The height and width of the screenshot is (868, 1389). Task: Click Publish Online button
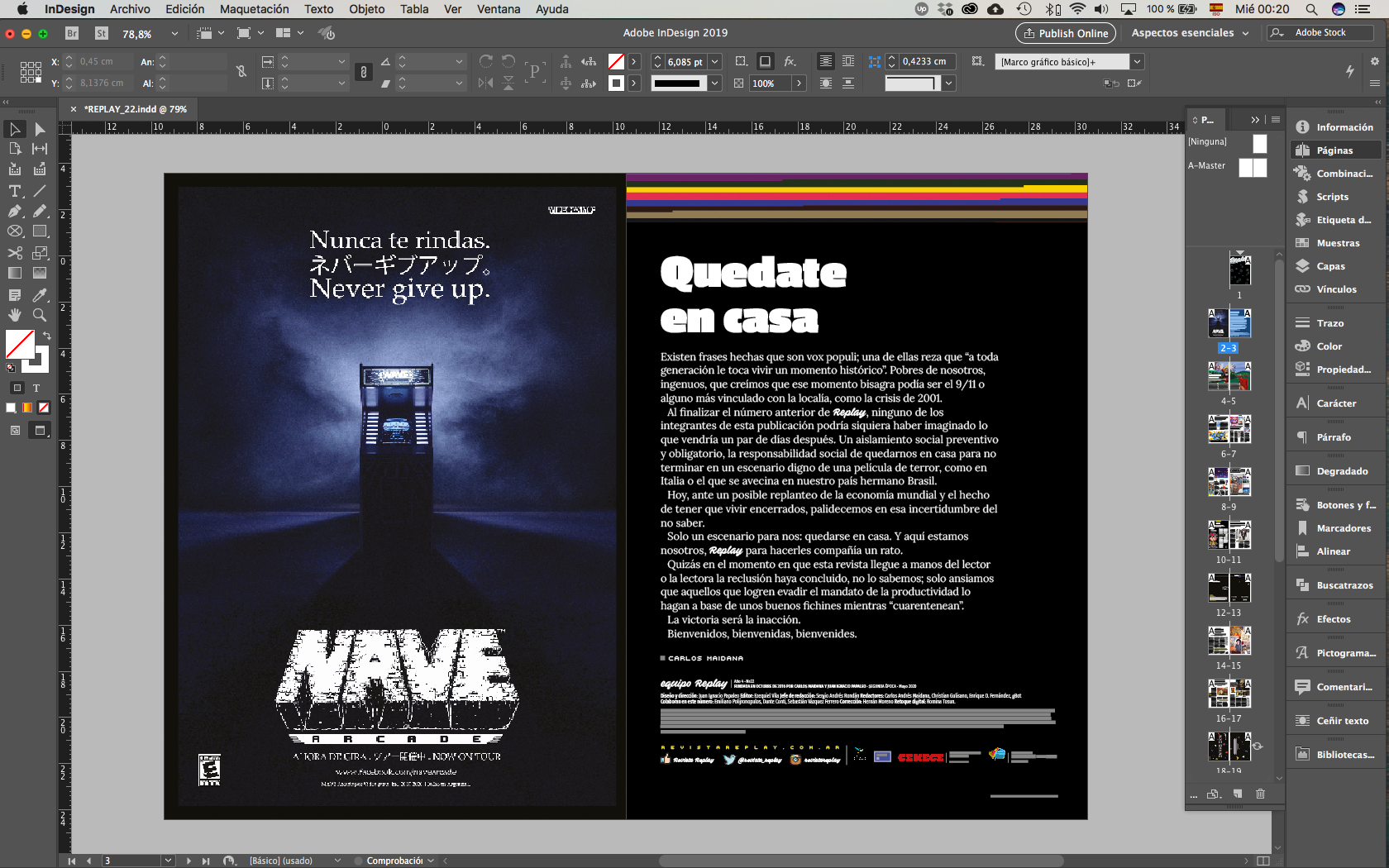pyautogui.click(x=1066, y=33)
